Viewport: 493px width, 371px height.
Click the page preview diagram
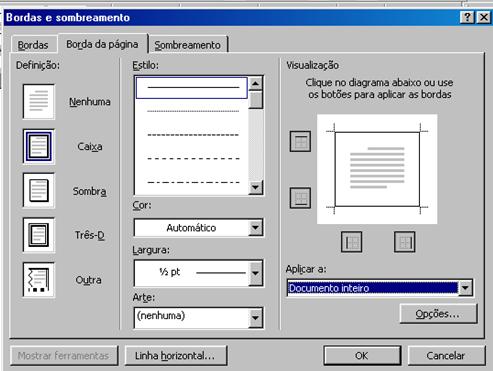pos(377,169)
